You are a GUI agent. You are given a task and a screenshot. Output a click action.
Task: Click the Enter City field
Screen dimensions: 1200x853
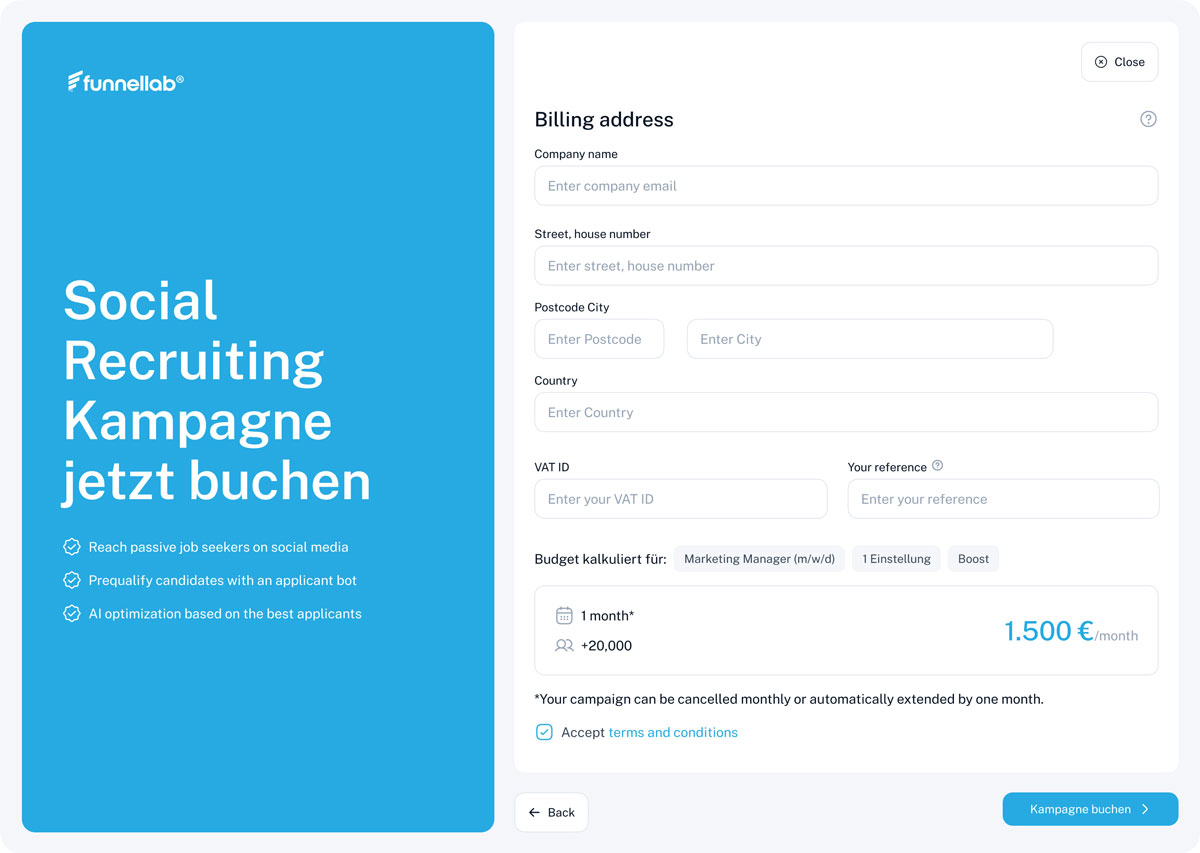pos(870,339)
